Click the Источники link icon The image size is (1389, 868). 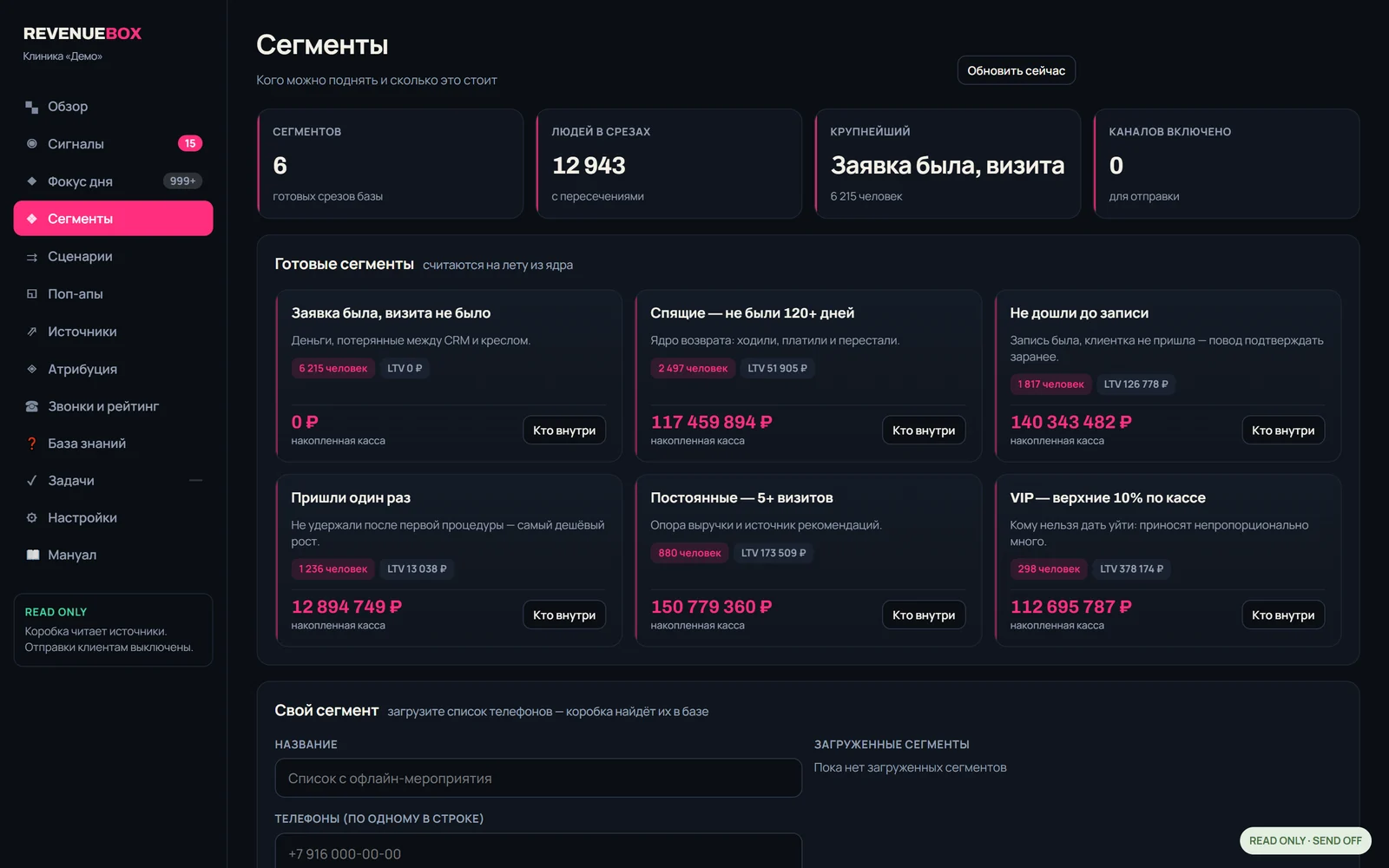coord(32,332)
